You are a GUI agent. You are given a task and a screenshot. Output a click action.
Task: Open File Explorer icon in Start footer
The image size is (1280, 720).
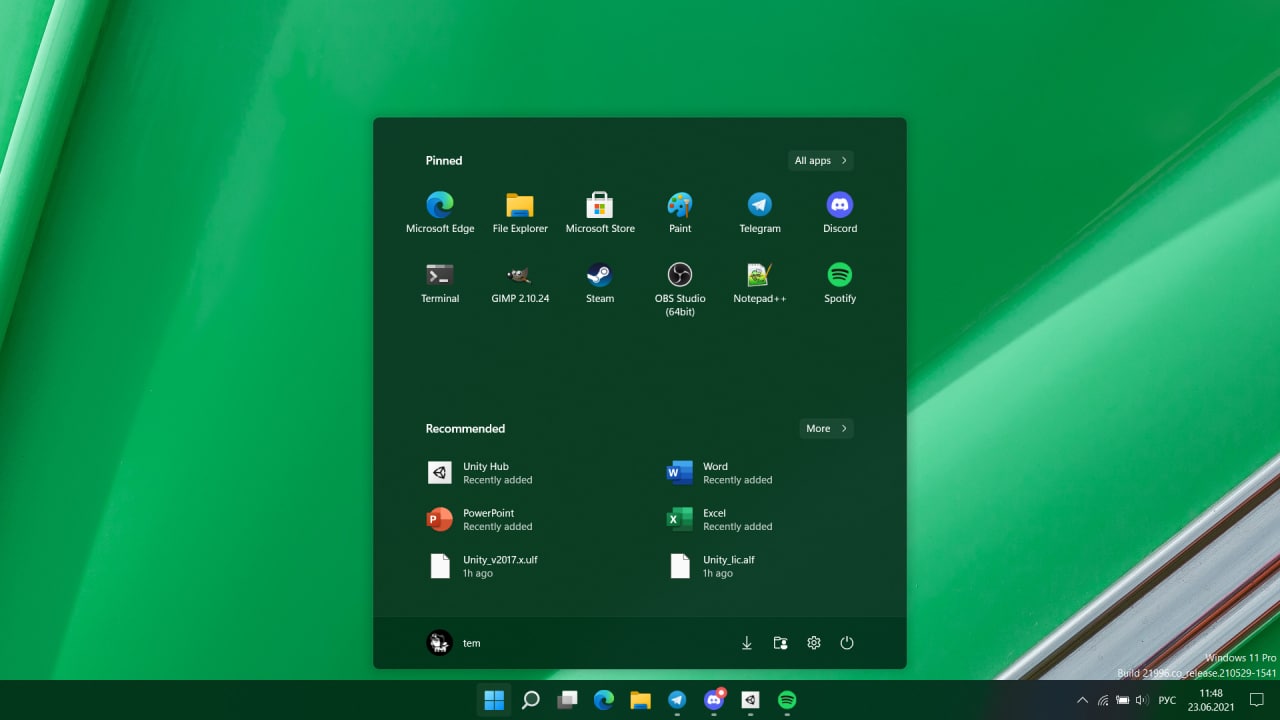coord(780,643)
